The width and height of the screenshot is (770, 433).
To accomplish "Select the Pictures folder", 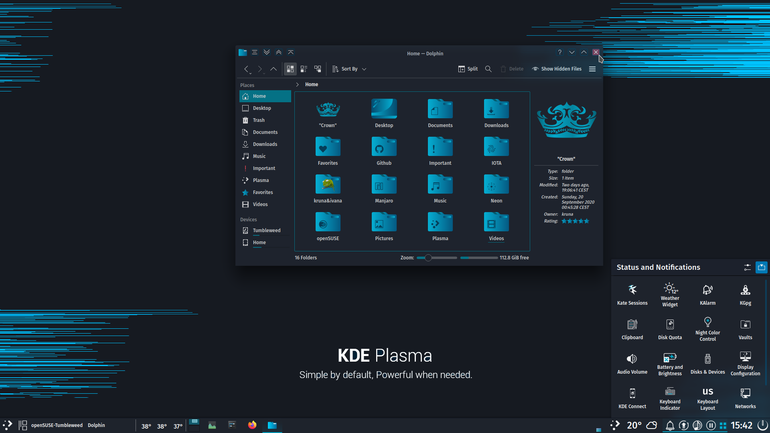I will click(384, 227).
